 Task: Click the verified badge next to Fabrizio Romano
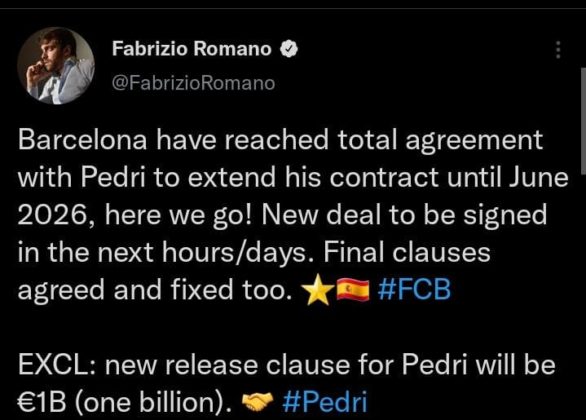pos(289,49)
